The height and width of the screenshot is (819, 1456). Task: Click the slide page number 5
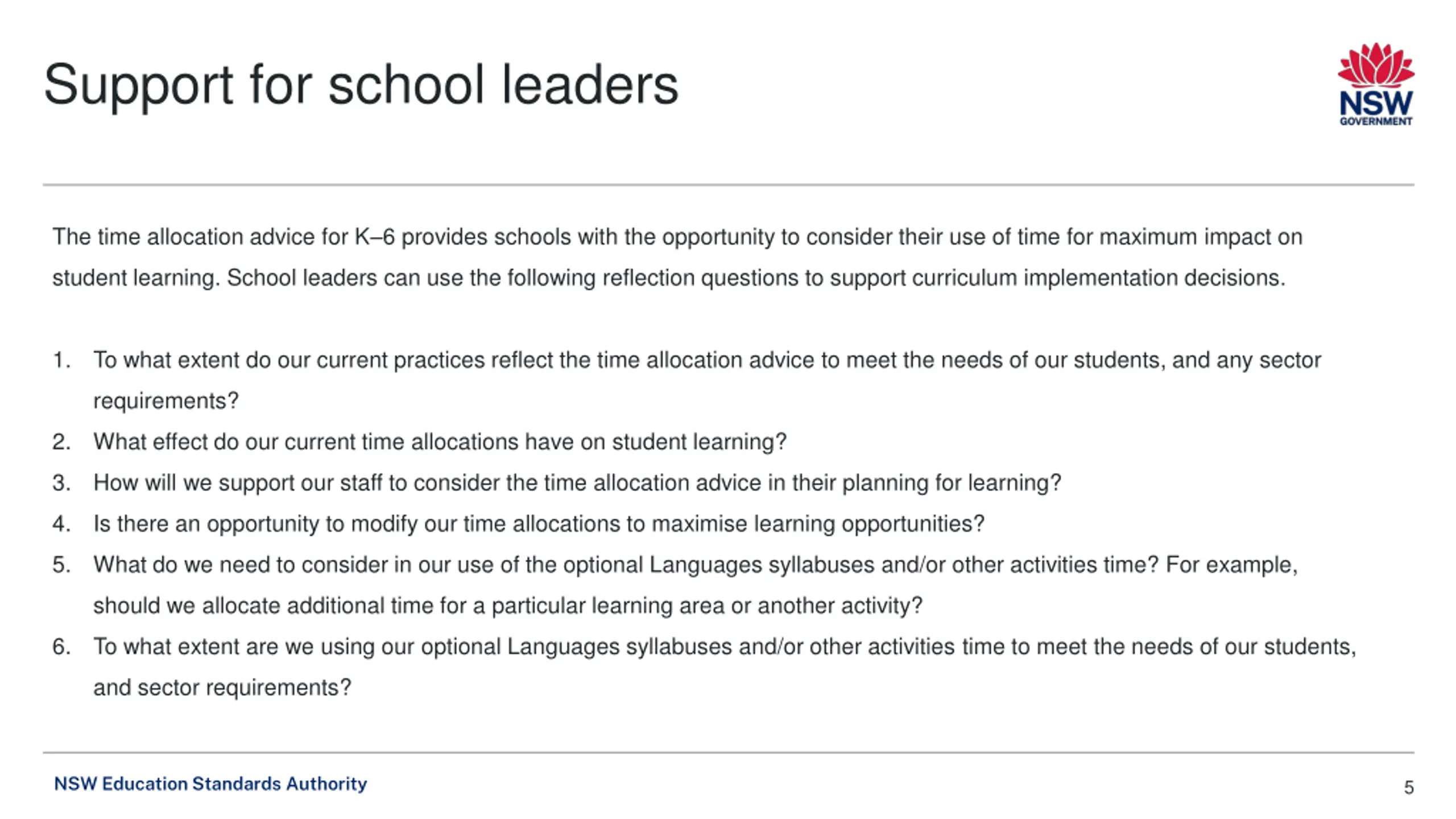click(1408, 787)
